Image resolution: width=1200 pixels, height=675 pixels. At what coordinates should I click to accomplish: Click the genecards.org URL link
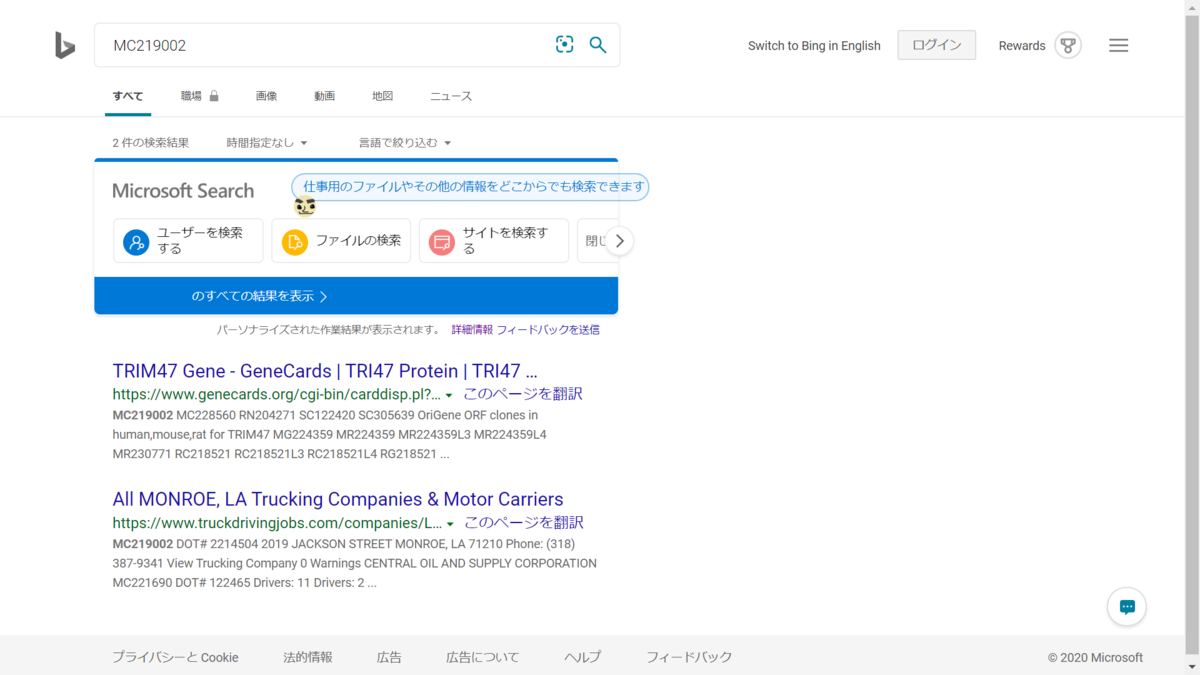pos(276,394)
